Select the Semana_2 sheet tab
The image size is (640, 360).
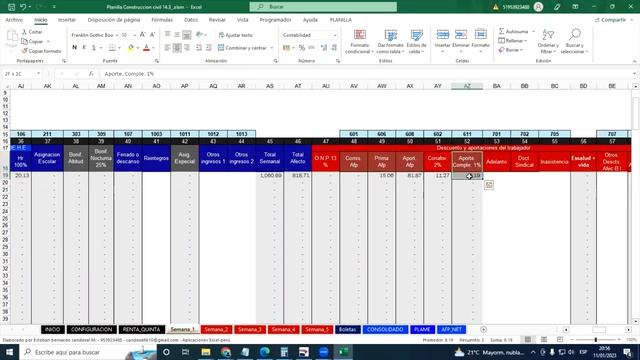[216, 329]
